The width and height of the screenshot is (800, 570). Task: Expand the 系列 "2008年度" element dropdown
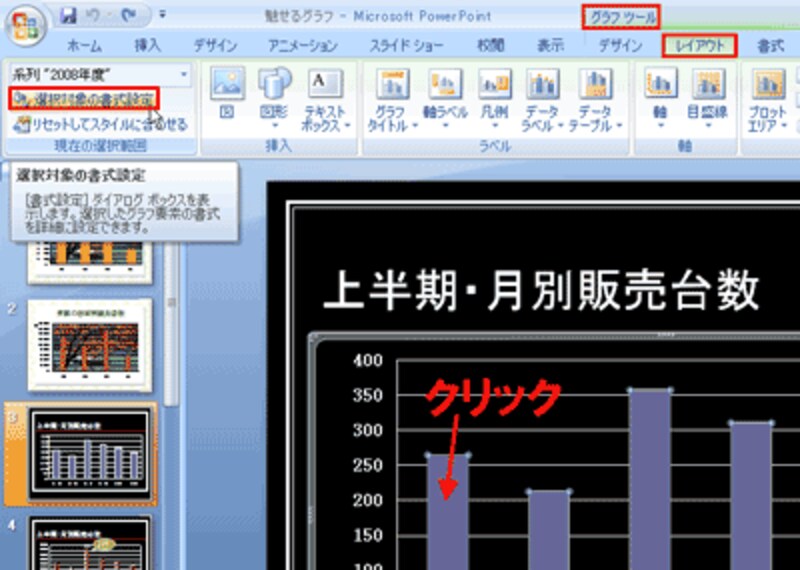tap(184, 75)
